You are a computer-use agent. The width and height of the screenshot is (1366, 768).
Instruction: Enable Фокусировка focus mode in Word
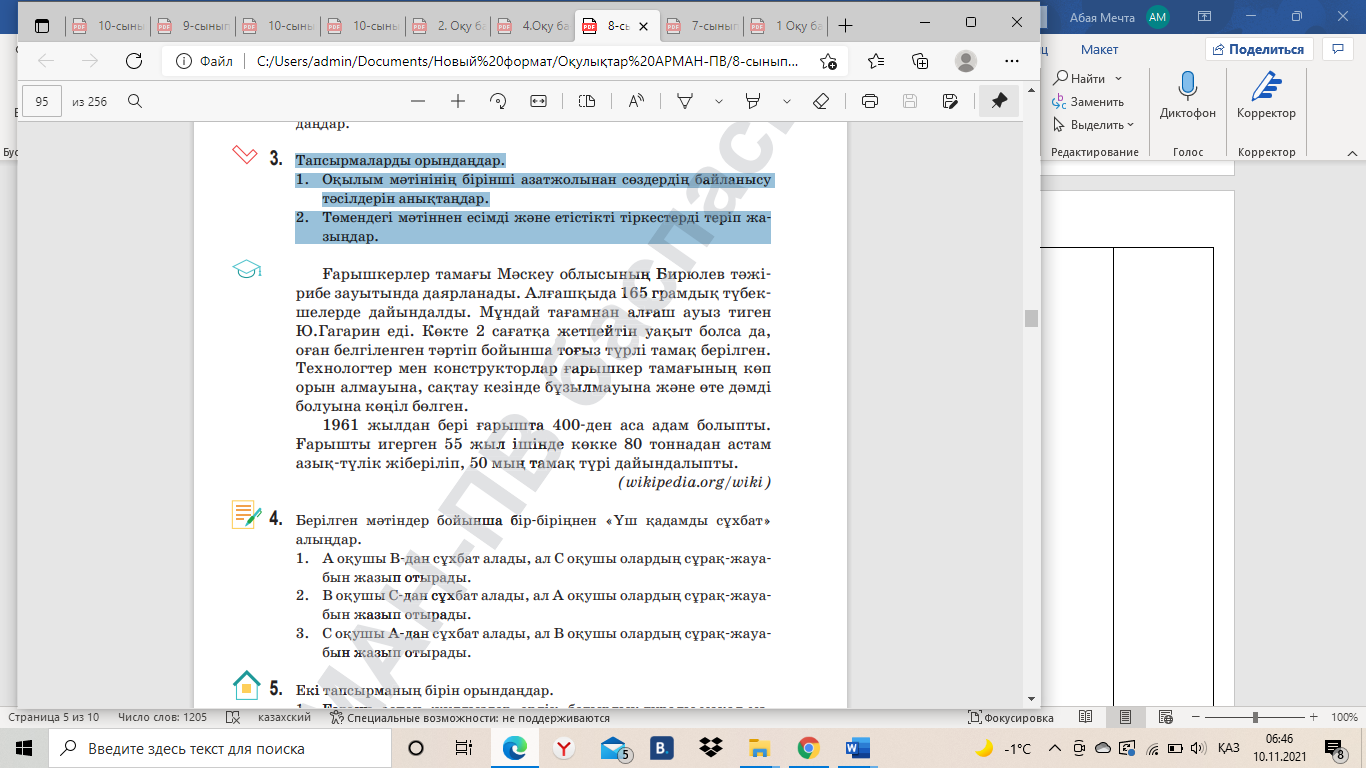point(1011,717)
